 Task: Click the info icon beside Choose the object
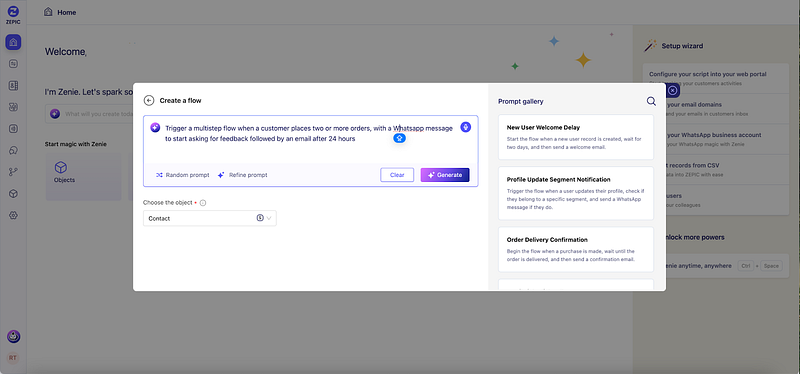coord(203,203)
